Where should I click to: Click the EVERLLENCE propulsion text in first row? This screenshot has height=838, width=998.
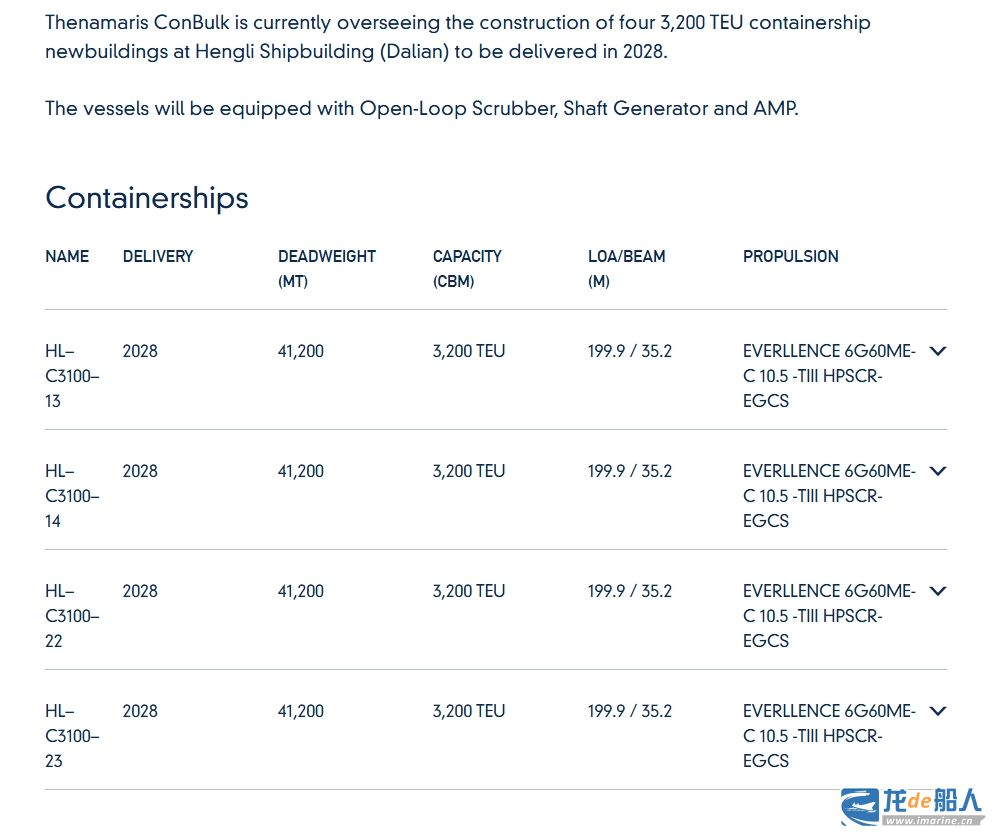829,376
